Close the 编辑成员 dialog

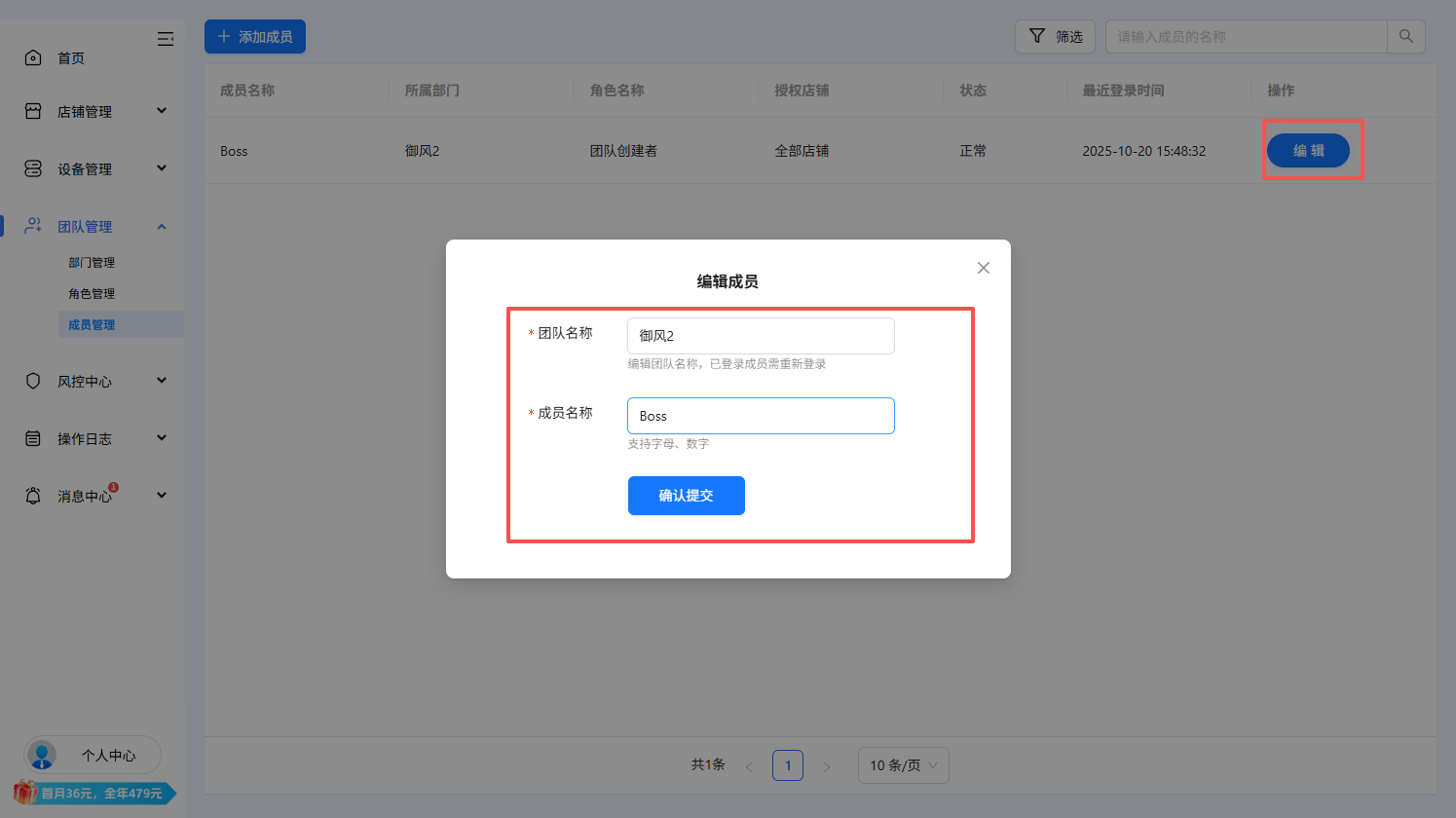point(984,268)
